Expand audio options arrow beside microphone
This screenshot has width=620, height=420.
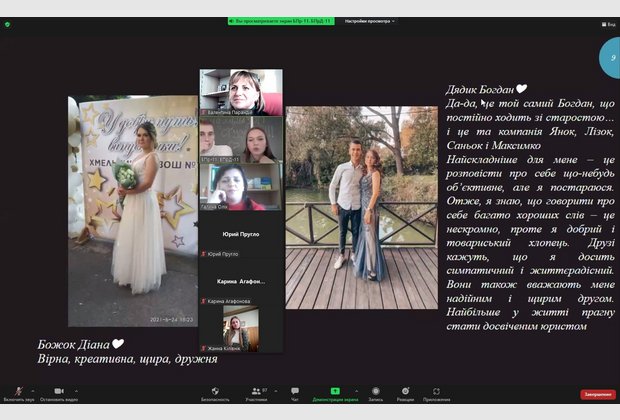point(34,390)
